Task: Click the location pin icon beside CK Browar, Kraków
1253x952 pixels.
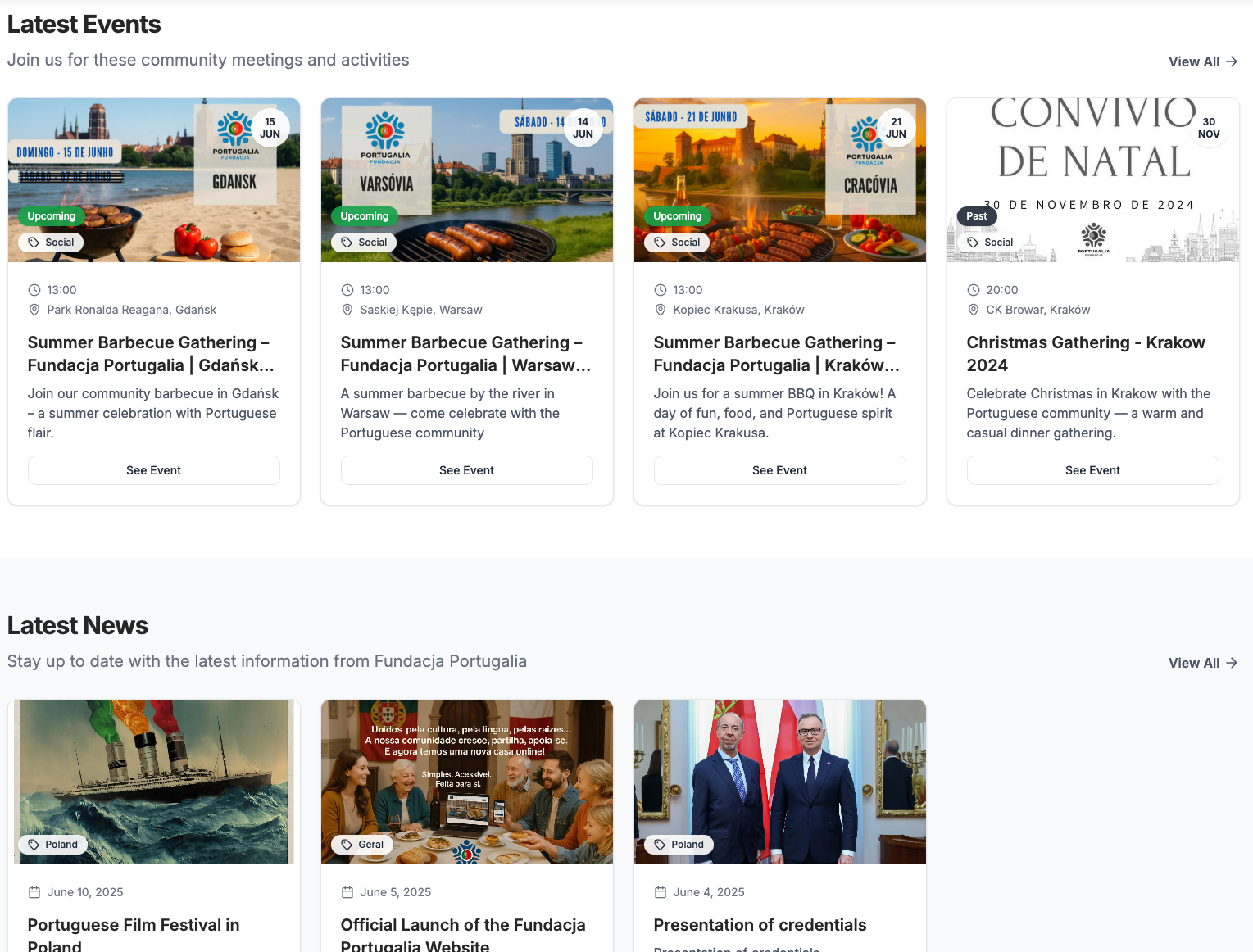Action: [x=974, y=310]
